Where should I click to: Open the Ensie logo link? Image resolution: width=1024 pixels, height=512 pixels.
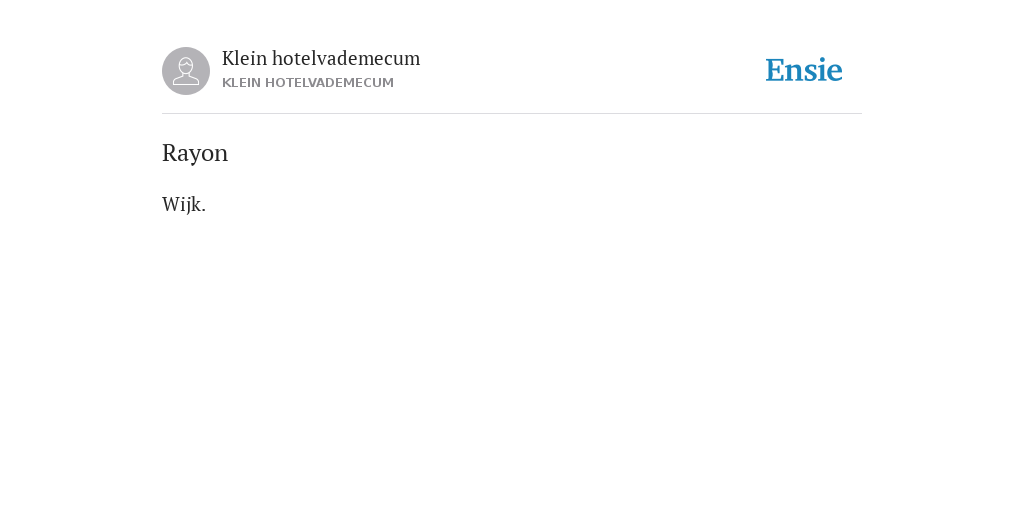click(804, 70)
